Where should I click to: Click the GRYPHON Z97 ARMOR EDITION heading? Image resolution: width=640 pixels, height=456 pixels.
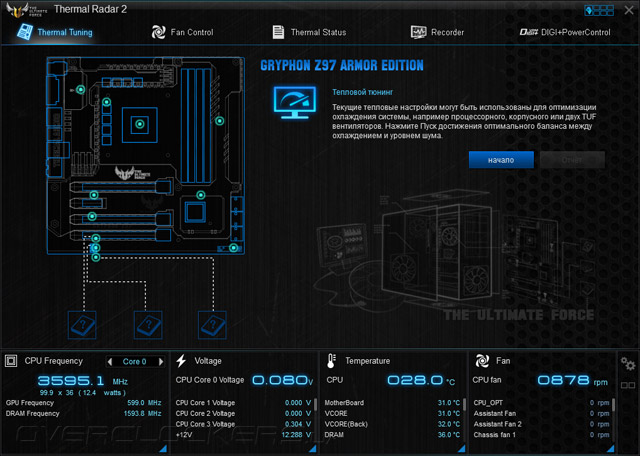342,65
